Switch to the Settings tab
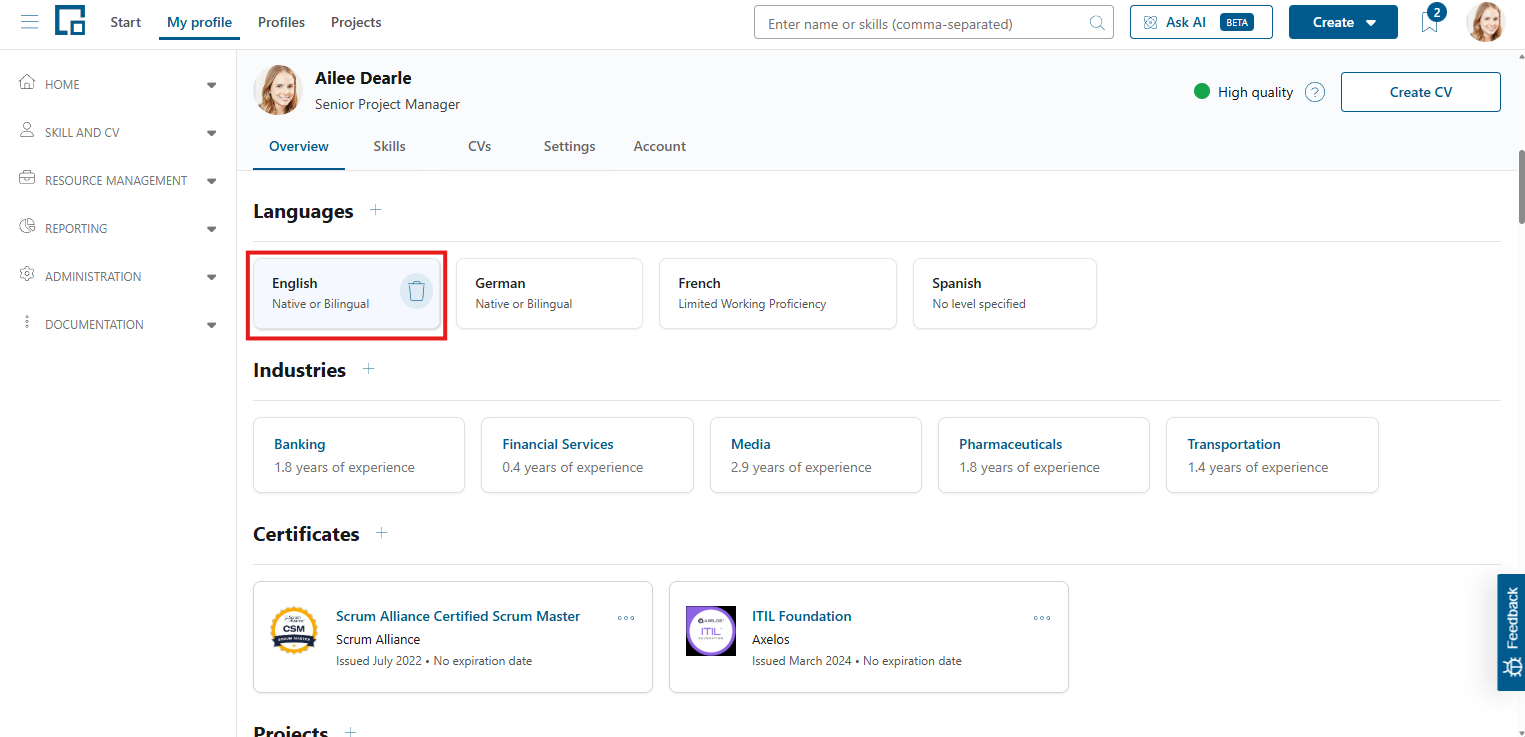 (569, 146)
